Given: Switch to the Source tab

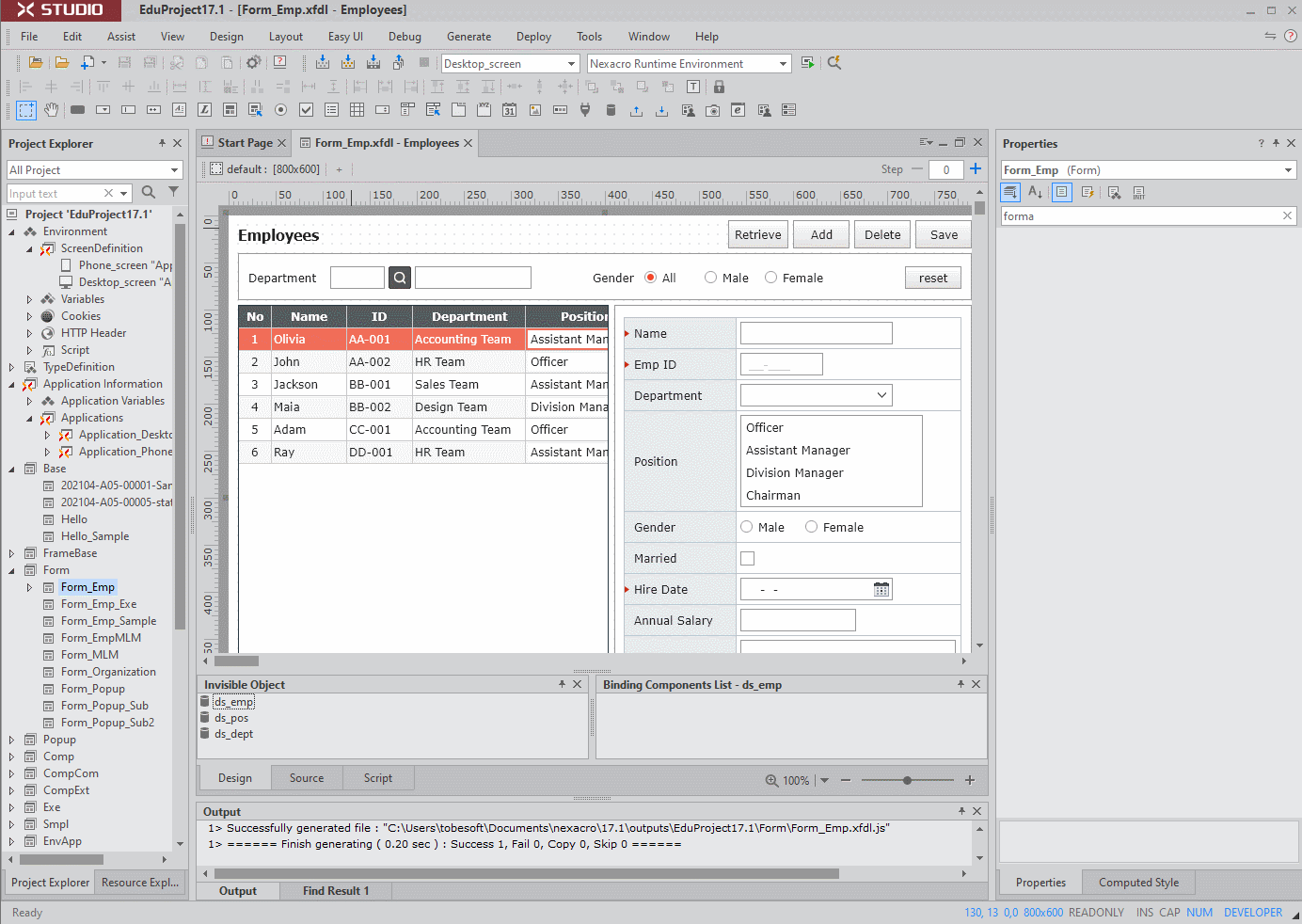Looking at the screenshot, I should tap(307, 778).
